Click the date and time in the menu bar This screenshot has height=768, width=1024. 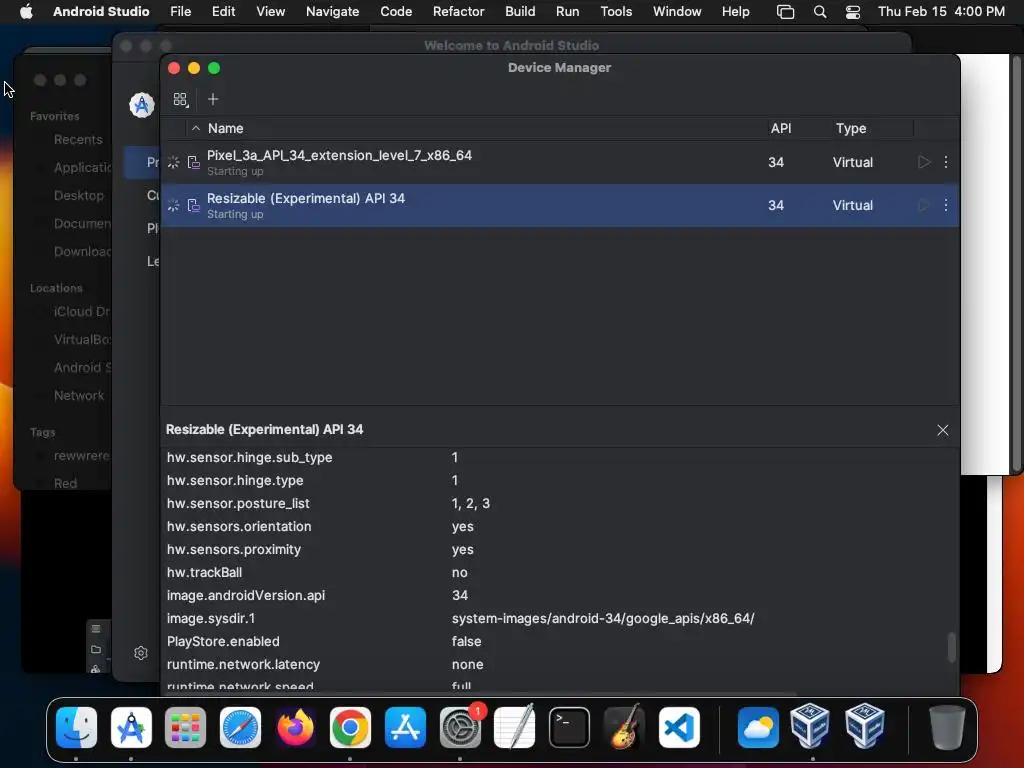[941, 12]
